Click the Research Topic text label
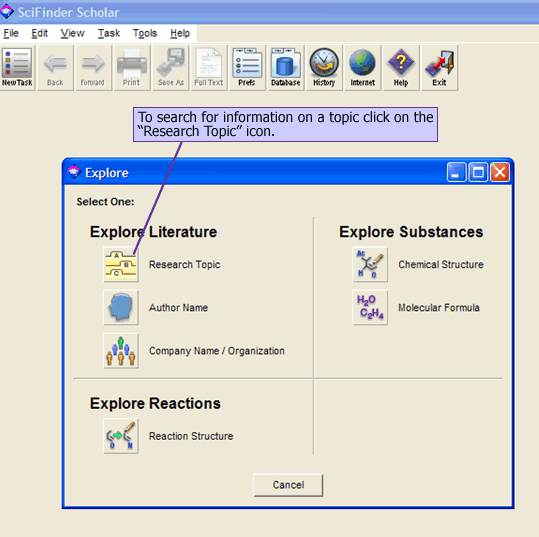Viewport: 539px width, 537px height. (x=185, y=264)
